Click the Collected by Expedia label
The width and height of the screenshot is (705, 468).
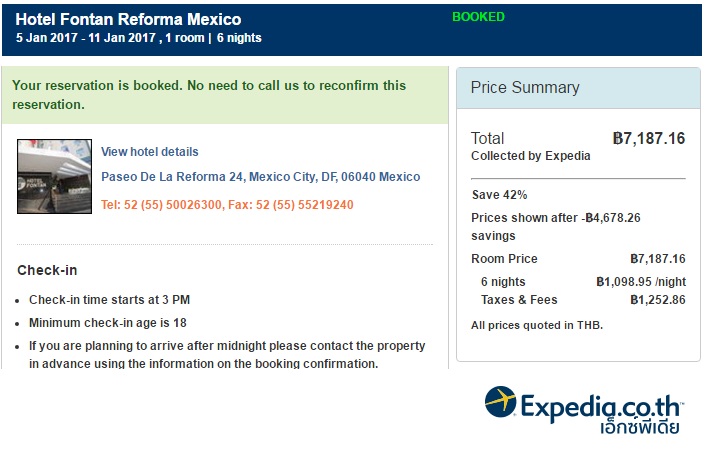(530, 156)
